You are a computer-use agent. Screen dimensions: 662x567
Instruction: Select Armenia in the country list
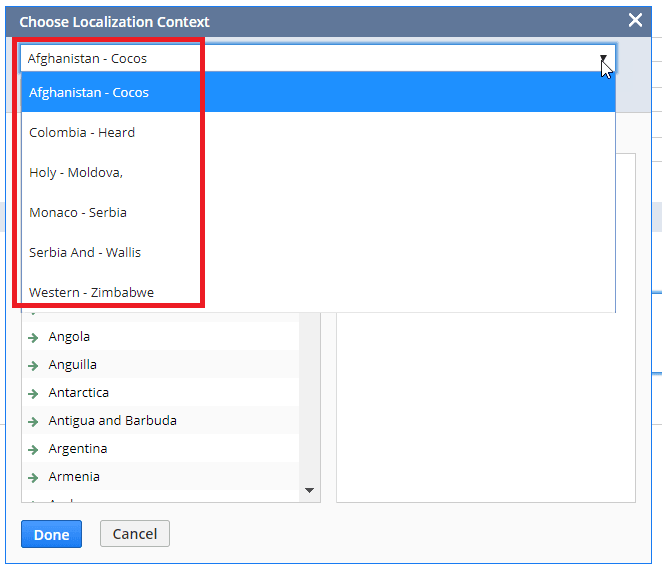click(74, 476)
